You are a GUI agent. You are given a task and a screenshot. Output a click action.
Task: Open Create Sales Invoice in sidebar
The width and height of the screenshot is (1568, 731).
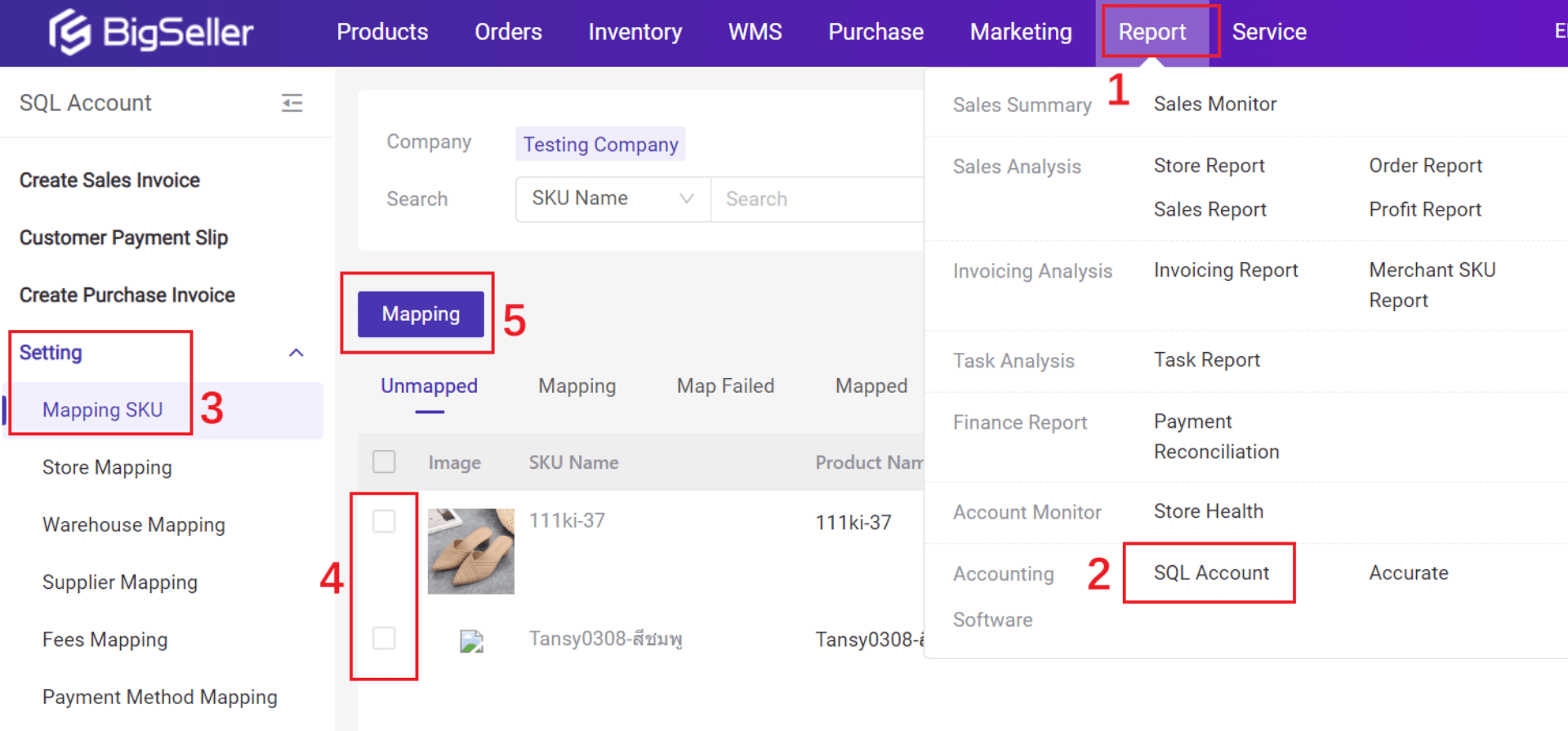(109, 181)
